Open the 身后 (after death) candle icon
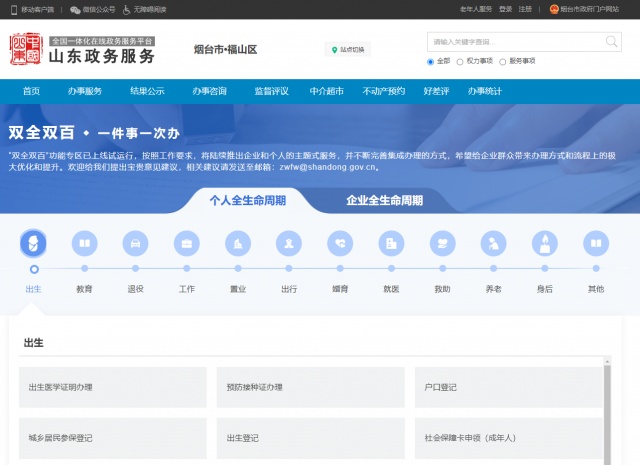Viewport: 640px width, 465px height. 544,243
